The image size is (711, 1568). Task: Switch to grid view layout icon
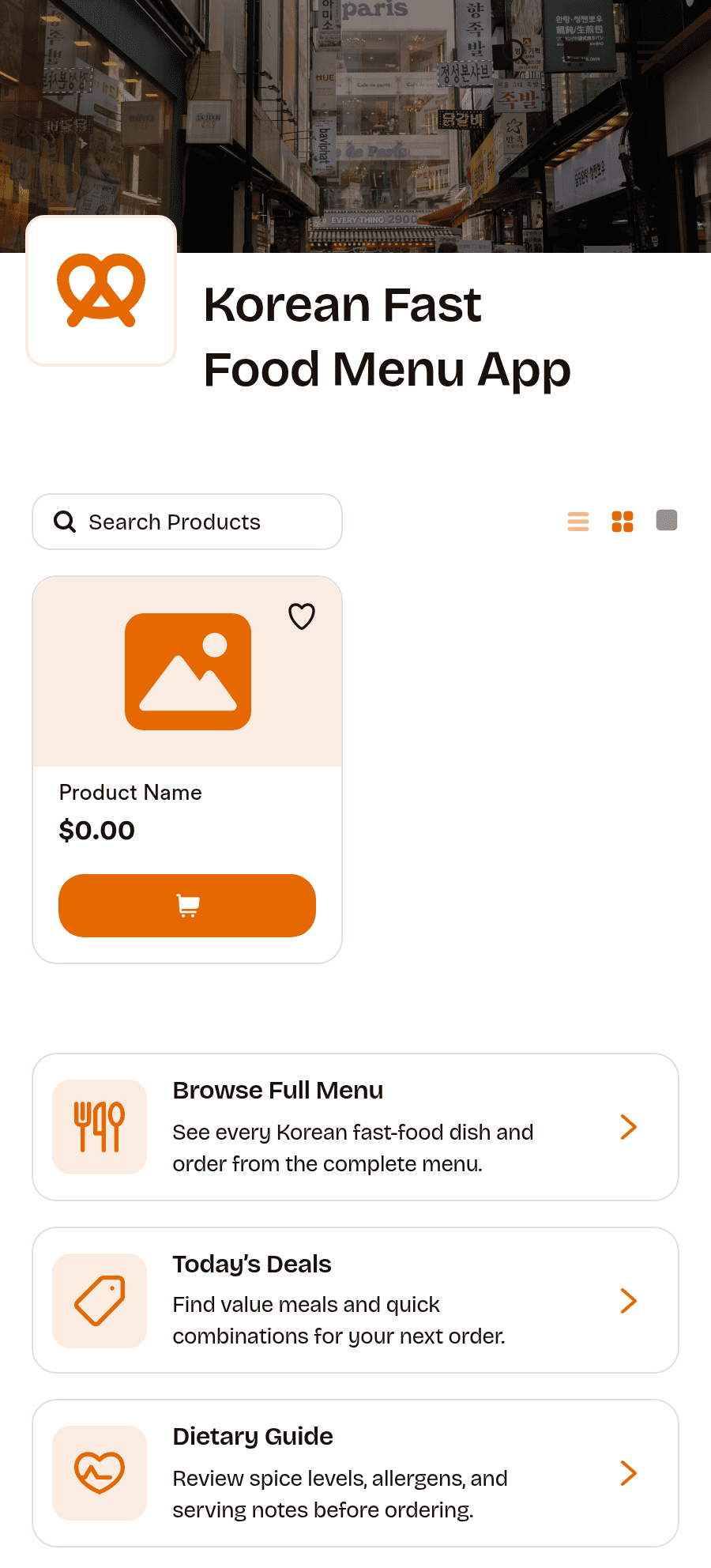(x=623, y=522)
